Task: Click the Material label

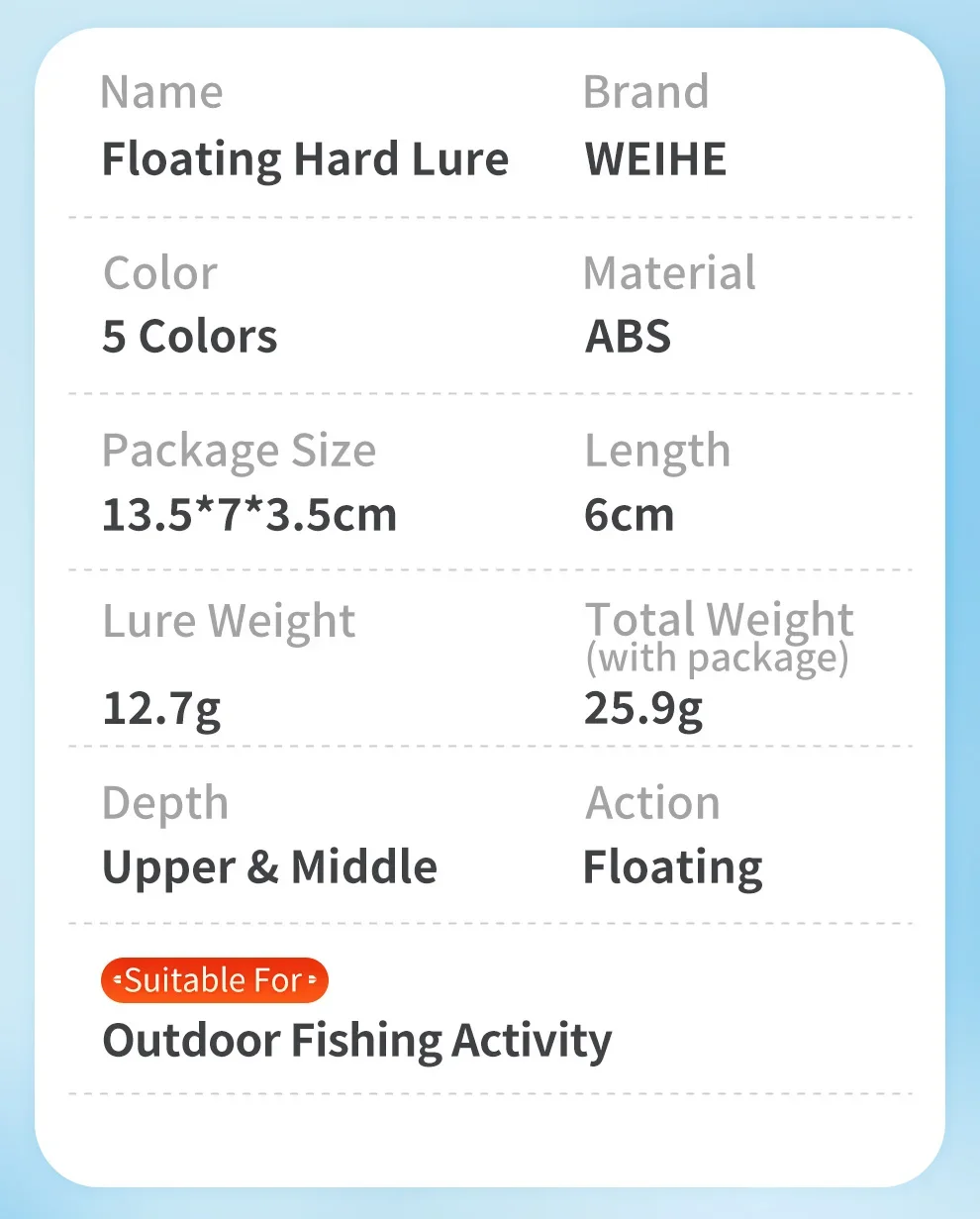Action: point(669,273)
